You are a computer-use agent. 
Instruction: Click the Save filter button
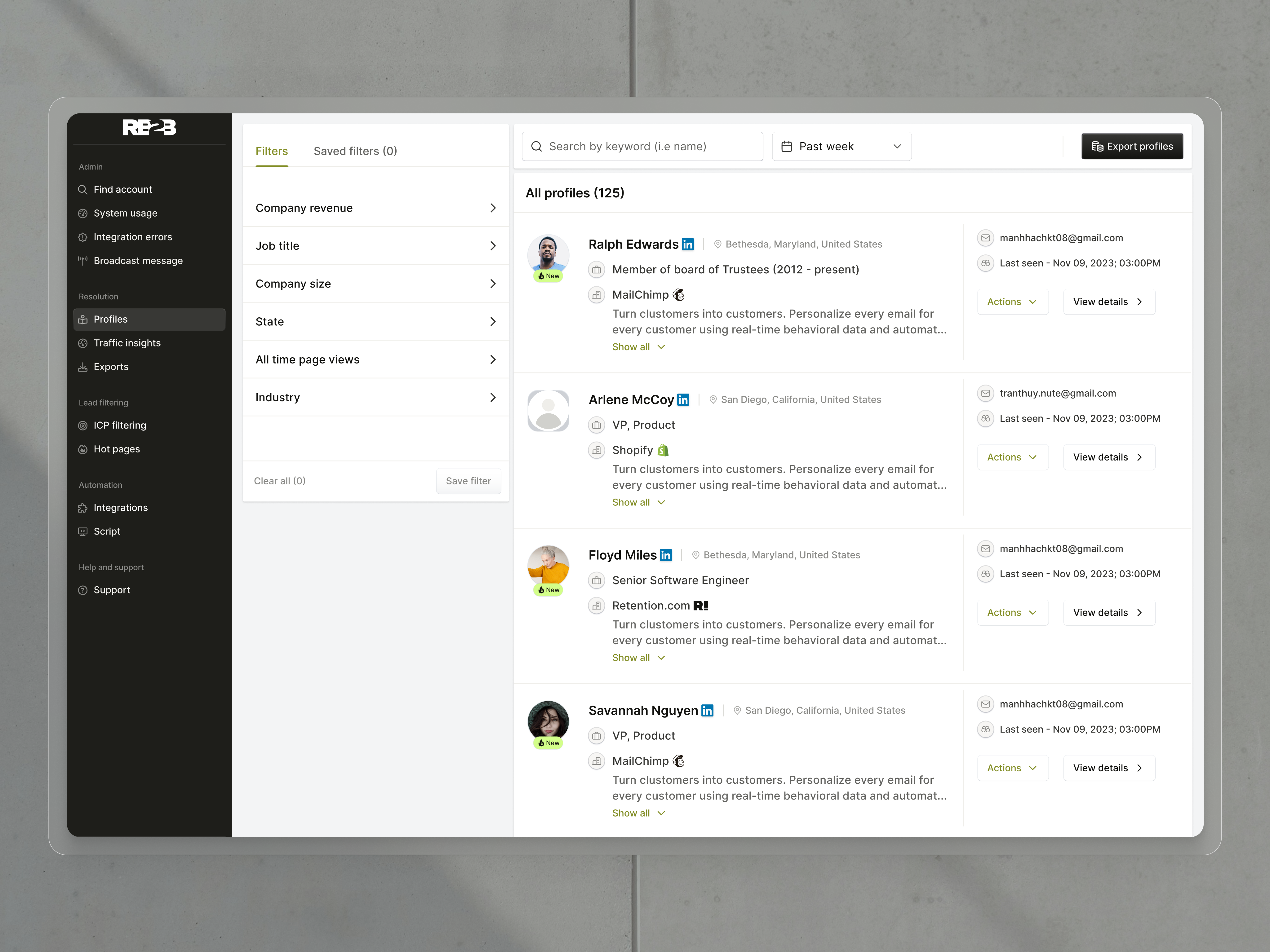468,481
